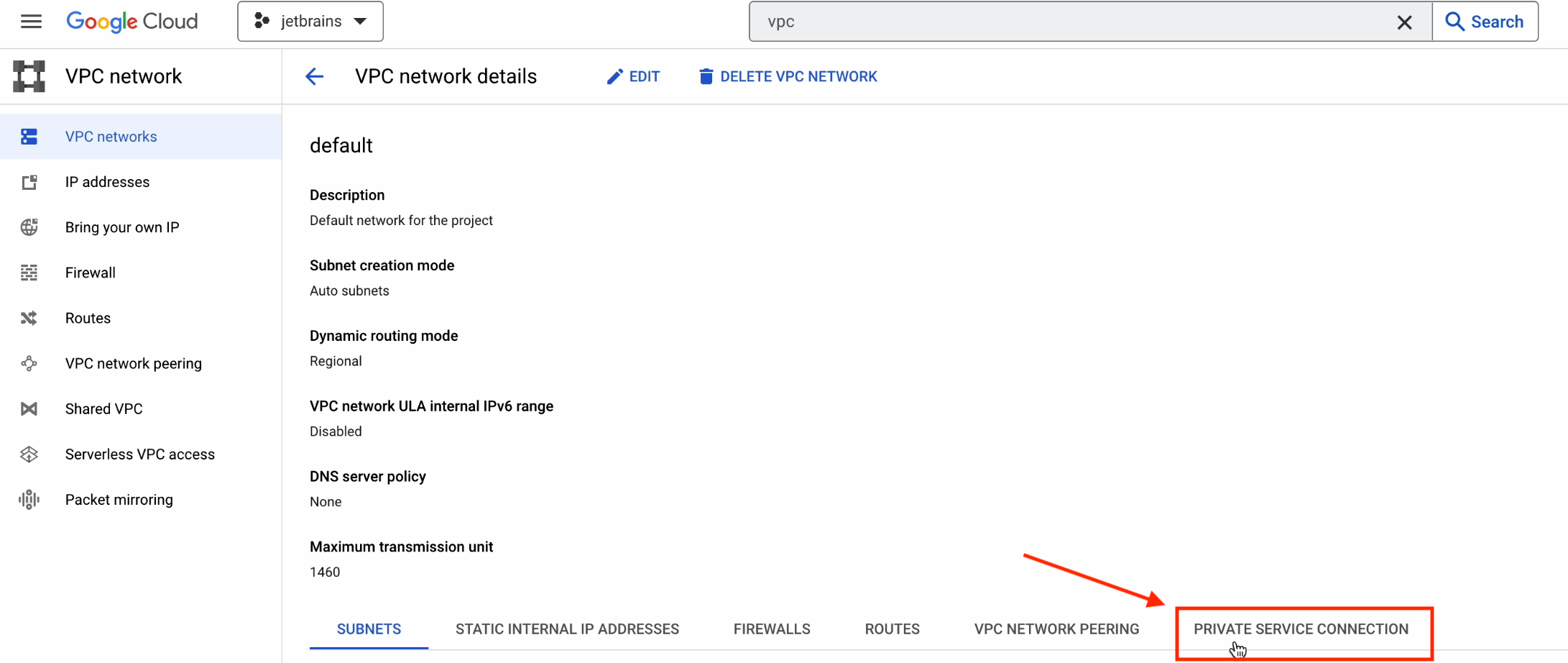Click the Search button
This screenshot has height=663, width=1568.
pyautogui.click(x=1485, y=22)
